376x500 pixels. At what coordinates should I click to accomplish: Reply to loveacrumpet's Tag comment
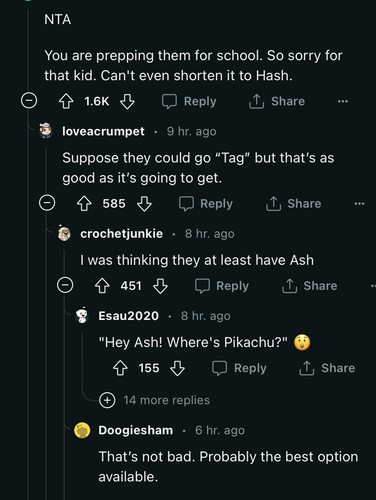coord(206,204)
